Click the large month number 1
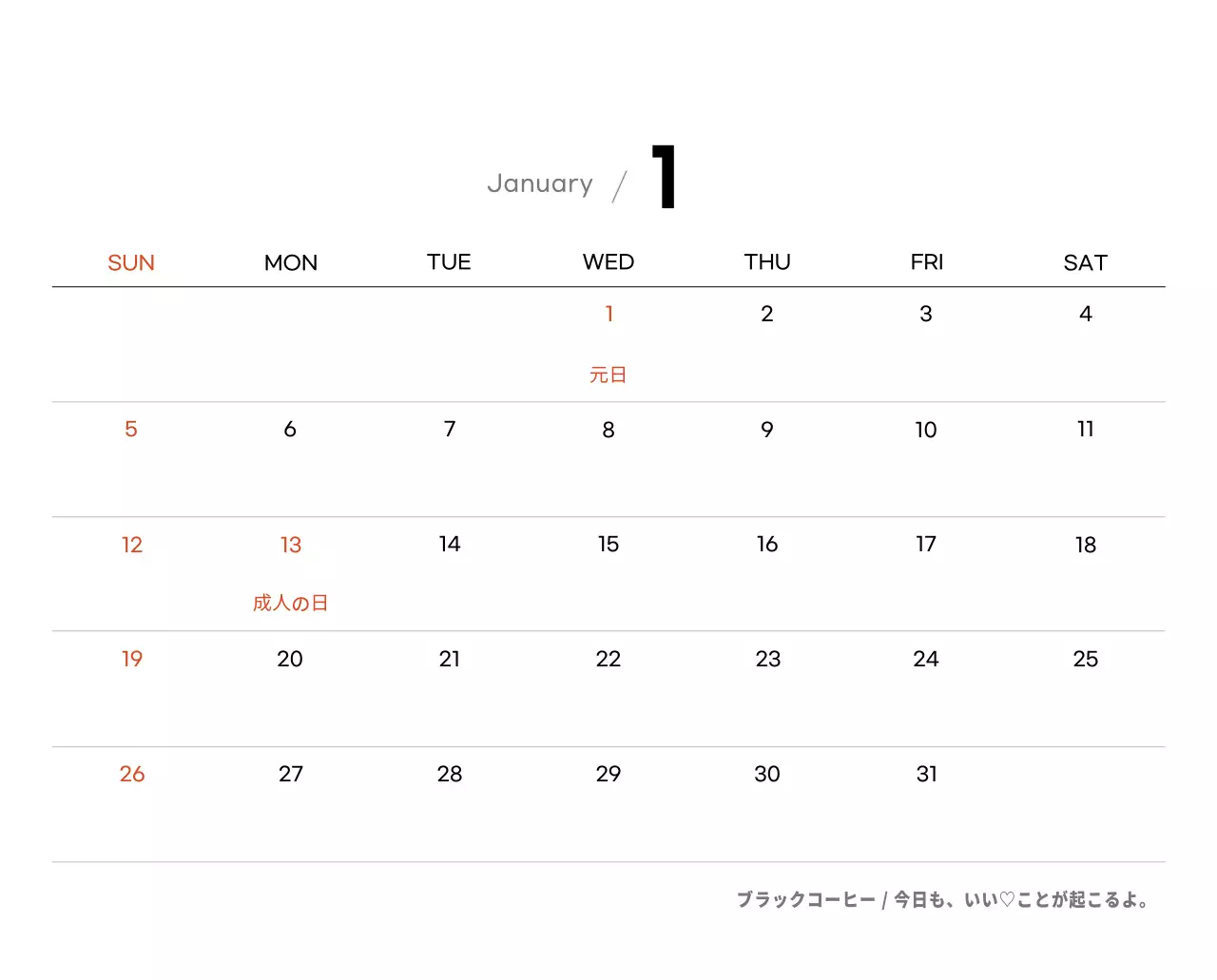Image resolution: width=1217 pixels, height=980 pixels. [665, 177]
